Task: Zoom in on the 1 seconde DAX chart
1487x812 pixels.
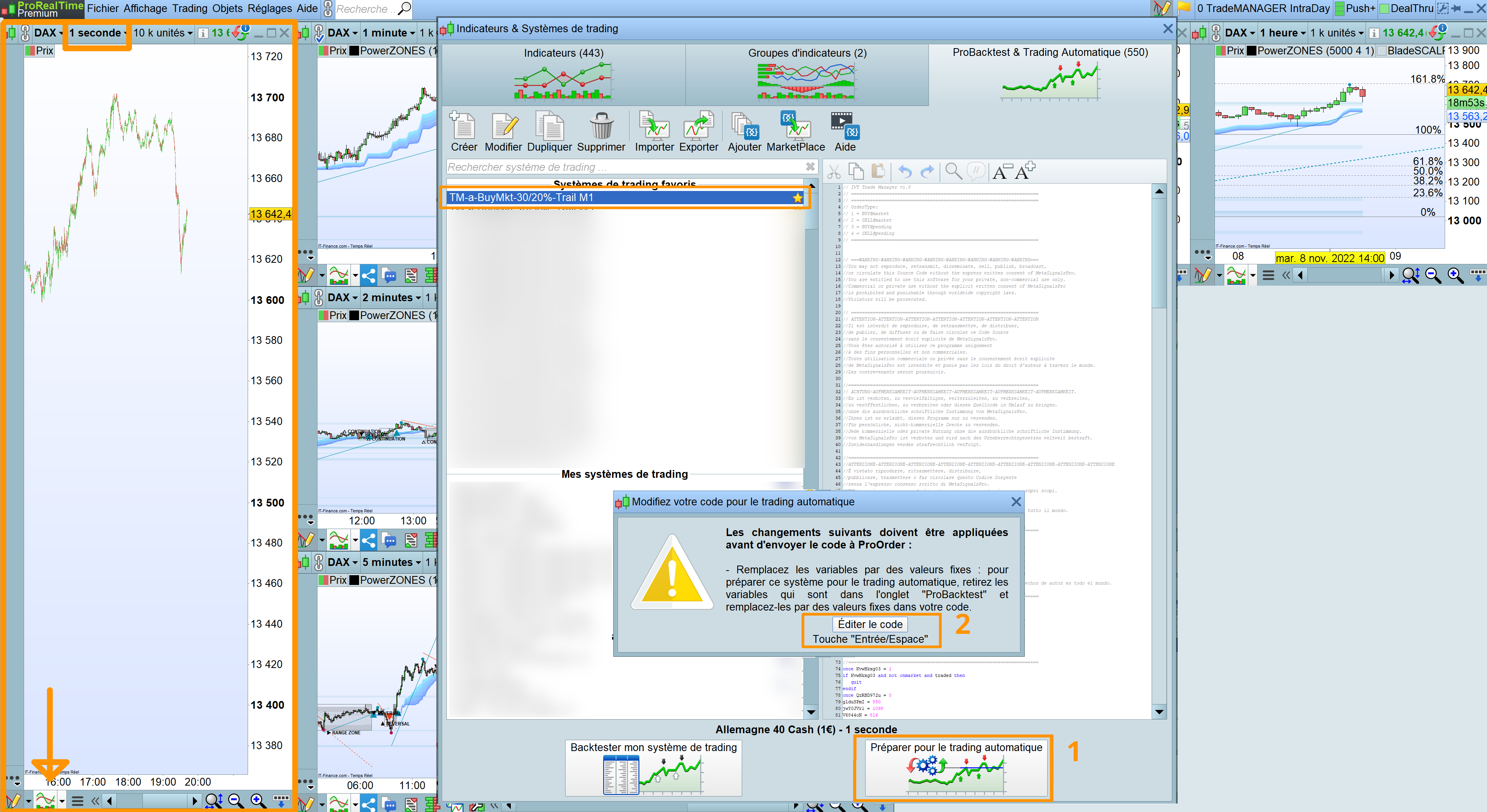Action: tap(258, 800)
